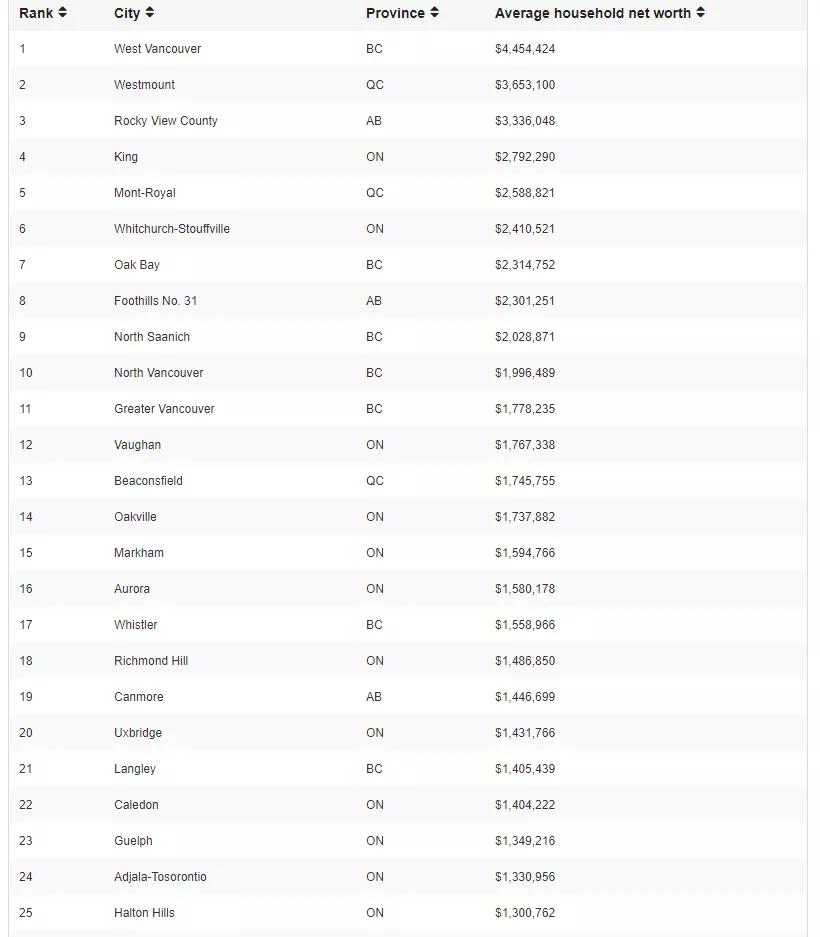Click the Canmore city entry
This screenshot has height=937, width=820.
[138, 697]
